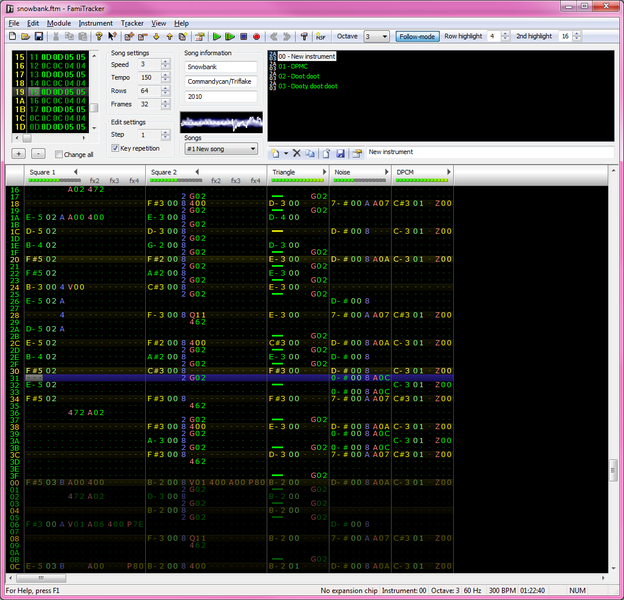Open the Module menu
This screenshot has height=600, width=624.
pos(58,22)
